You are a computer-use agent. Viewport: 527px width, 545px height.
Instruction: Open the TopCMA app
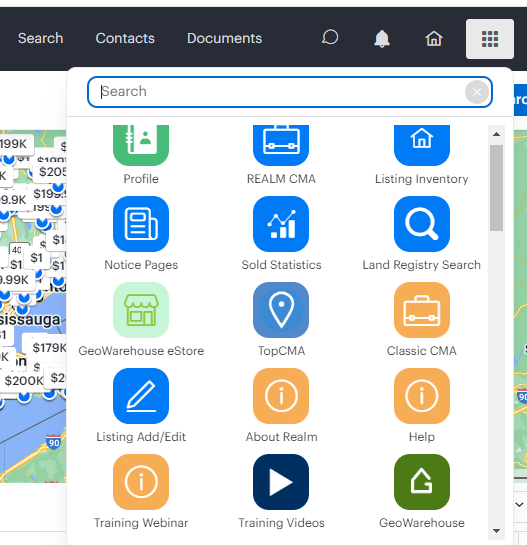(281, 310)
